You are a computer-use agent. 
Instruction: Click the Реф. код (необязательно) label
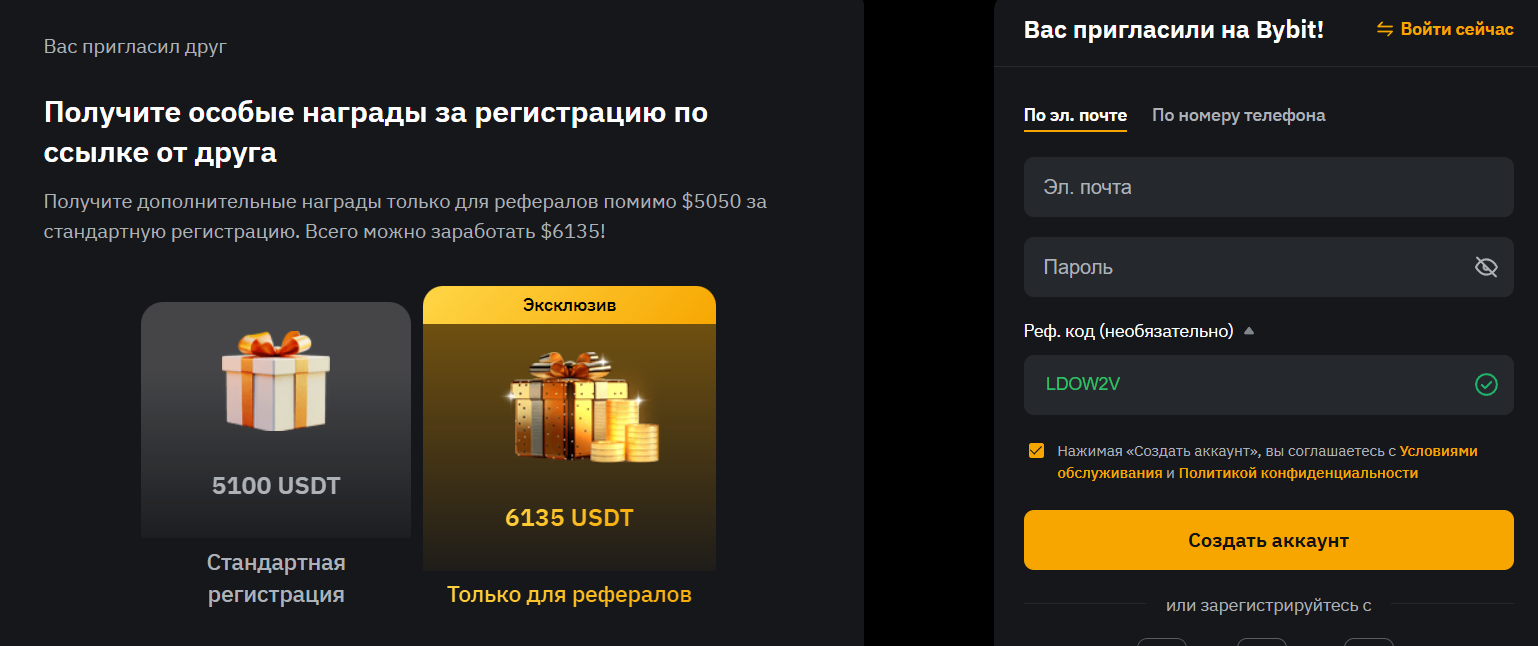coord(1128,331)
